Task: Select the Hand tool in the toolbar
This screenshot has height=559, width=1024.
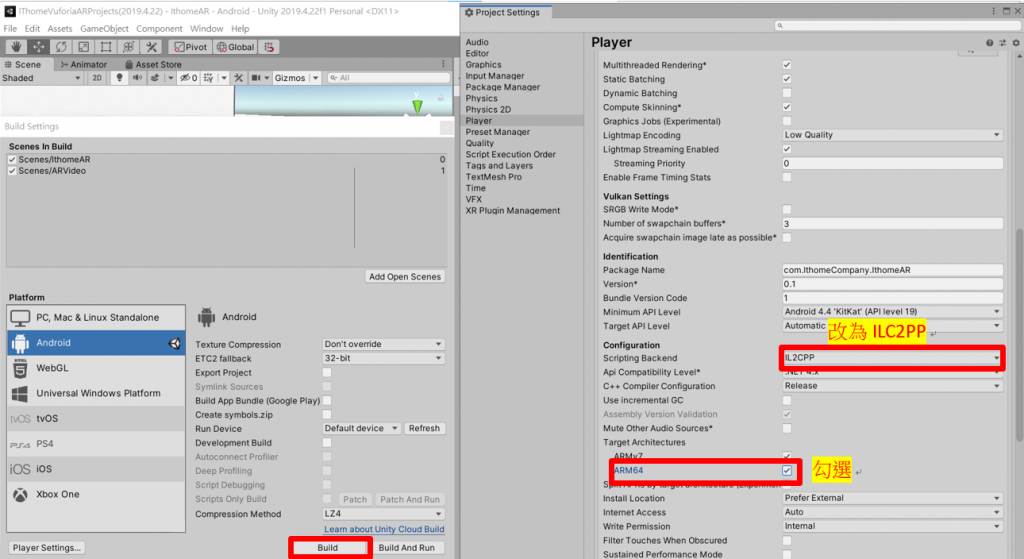Action: tap(16, 47)
